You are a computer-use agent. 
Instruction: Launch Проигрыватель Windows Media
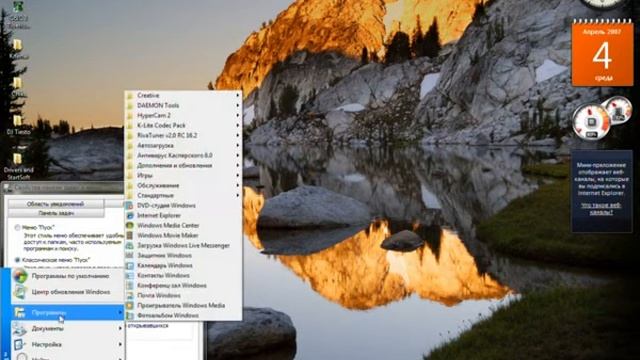[183, 305]
